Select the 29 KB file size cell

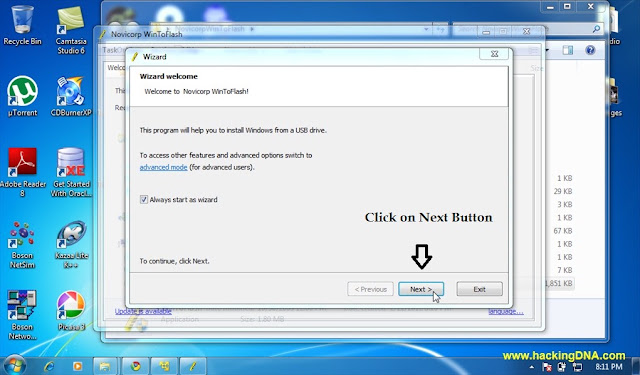[x=562, y=191]
